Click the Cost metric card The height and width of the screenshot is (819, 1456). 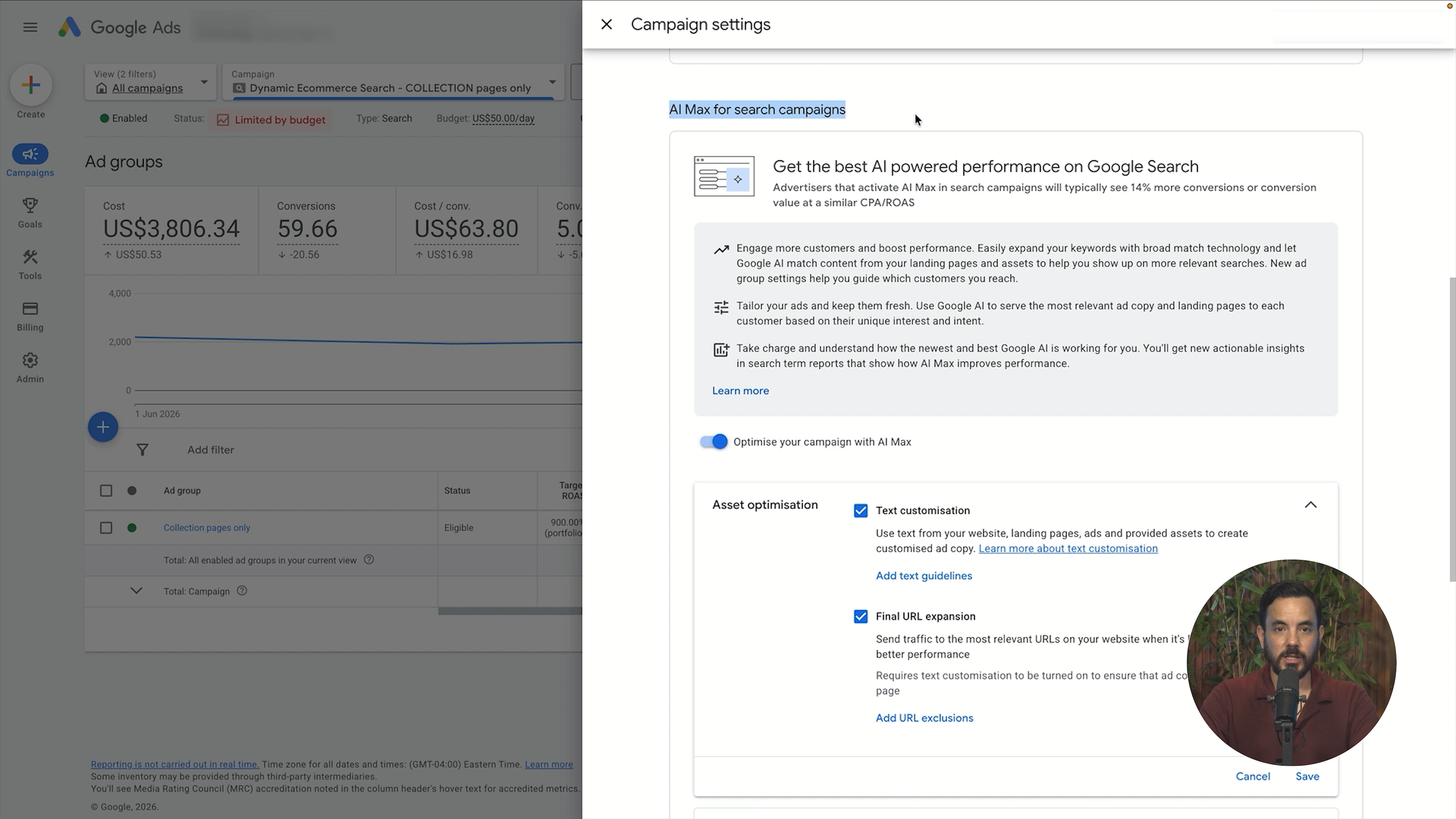pyautogui.click(x=171, y=231)
